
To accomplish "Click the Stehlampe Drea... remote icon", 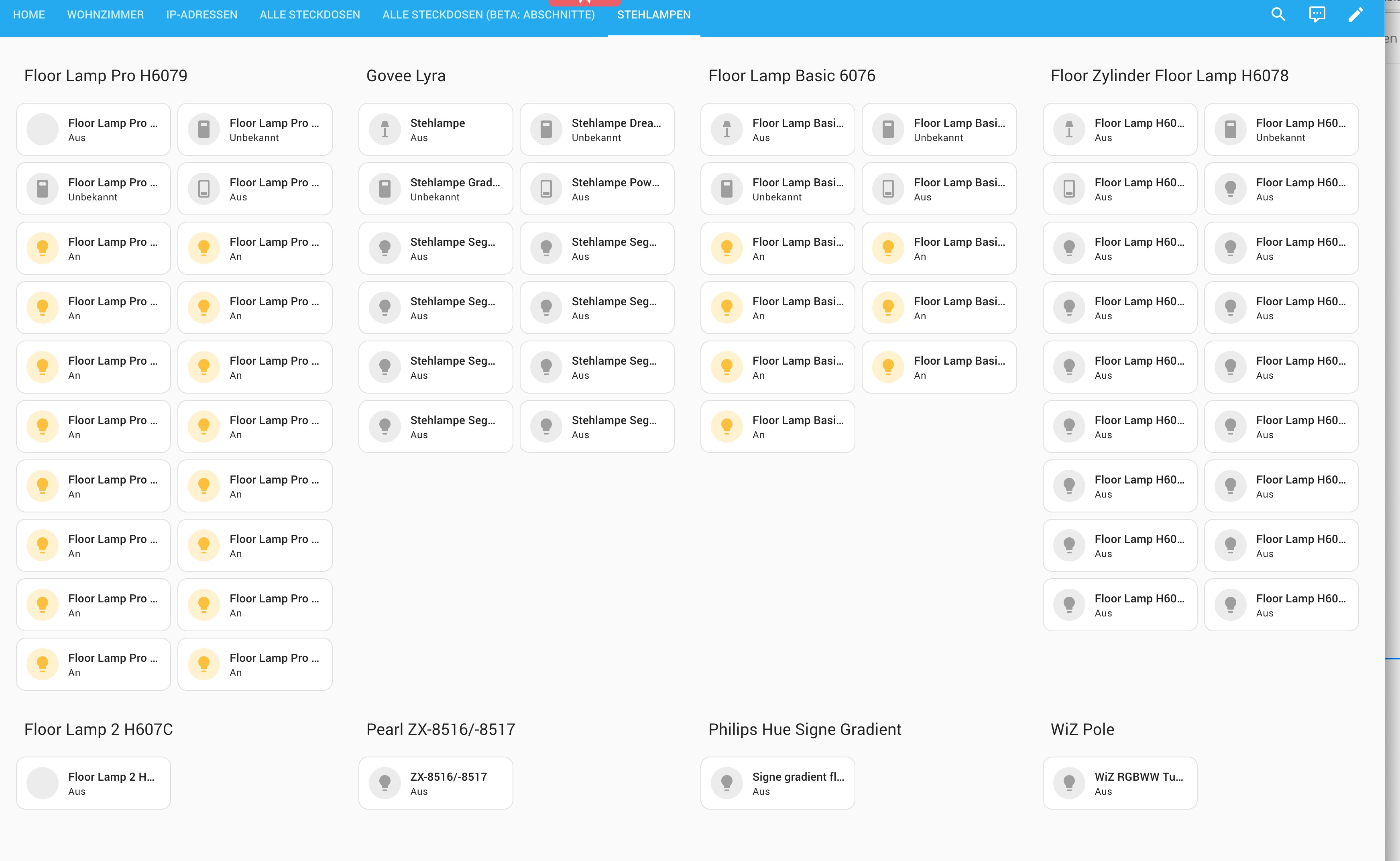I will pos(546,129).
